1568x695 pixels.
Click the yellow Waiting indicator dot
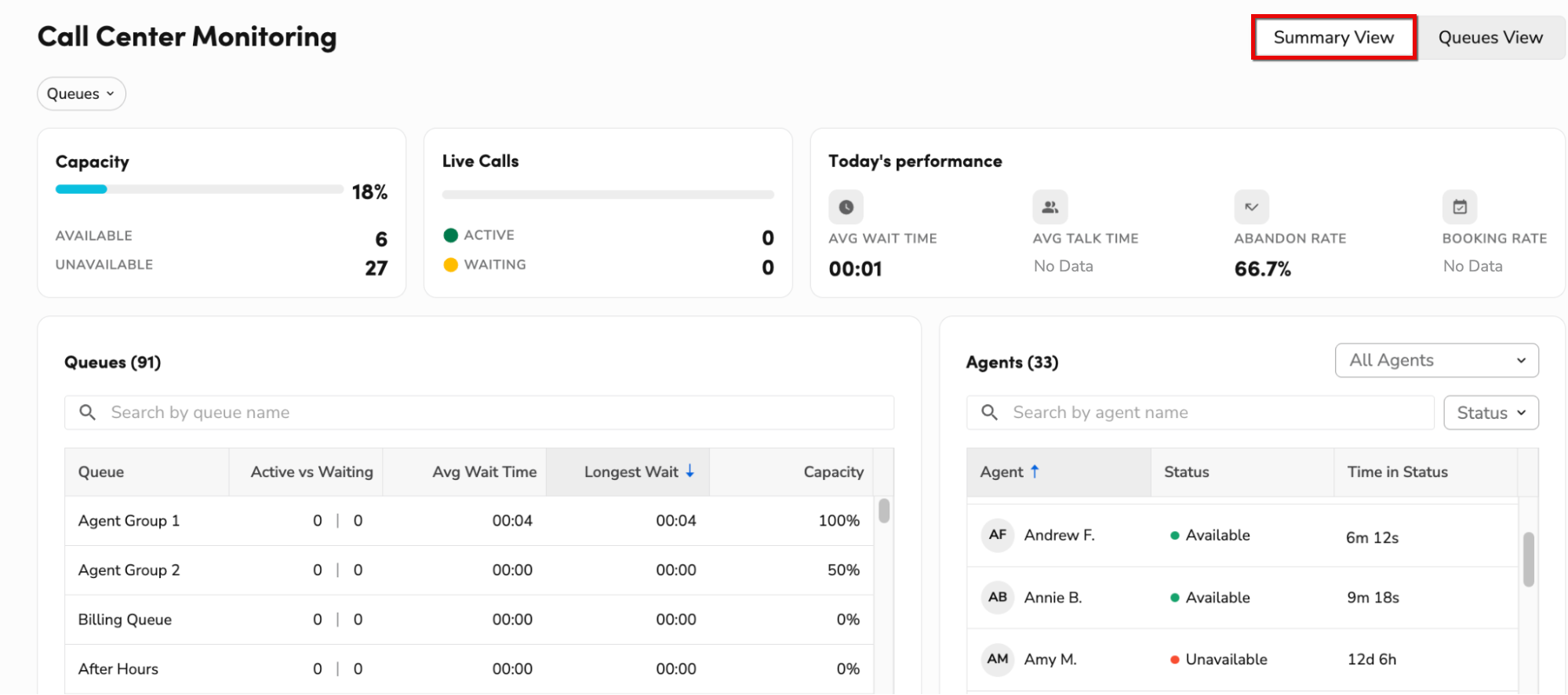click(x=450, y=265)
